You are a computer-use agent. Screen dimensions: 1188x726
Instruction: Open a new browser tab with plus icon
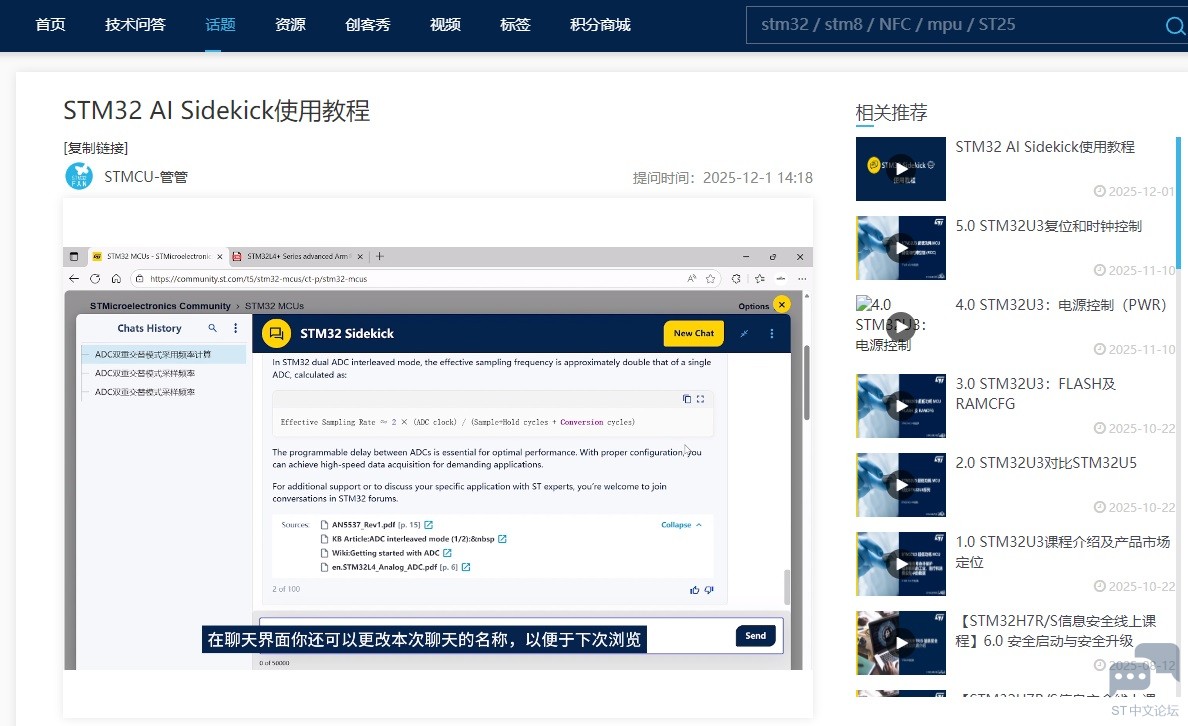point(380,256)
